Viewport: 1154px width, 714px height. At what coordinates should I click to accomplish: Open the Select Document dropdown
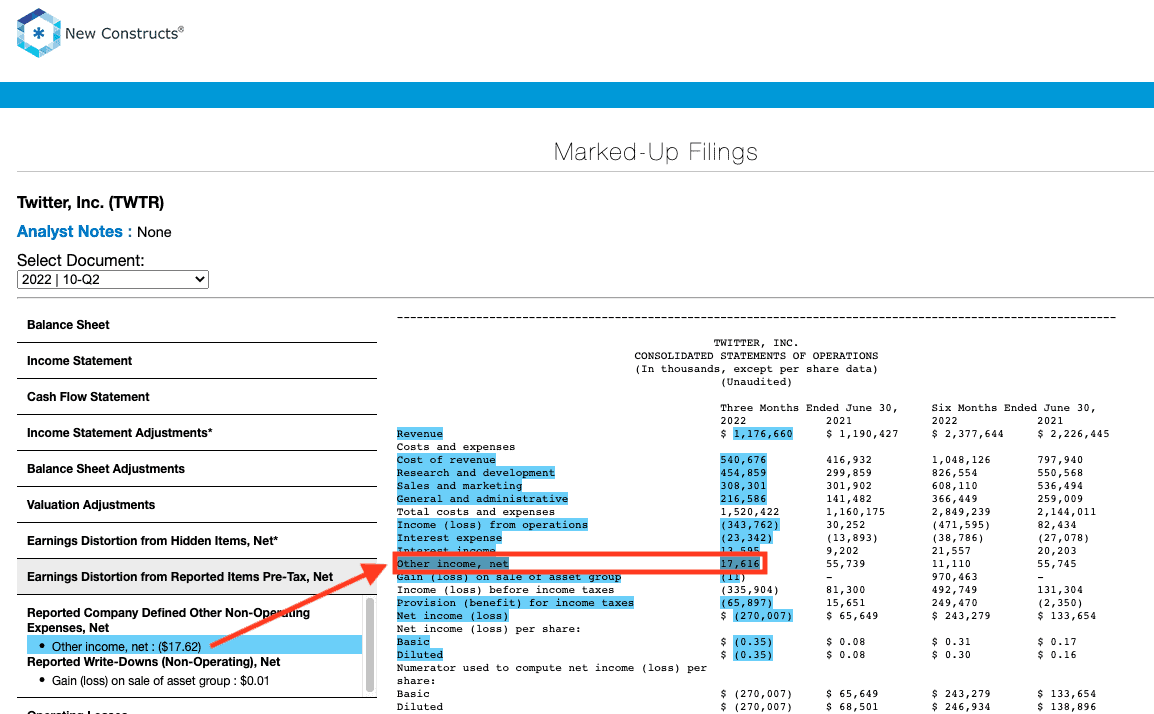pyautogui.click(x=113, y=280)
